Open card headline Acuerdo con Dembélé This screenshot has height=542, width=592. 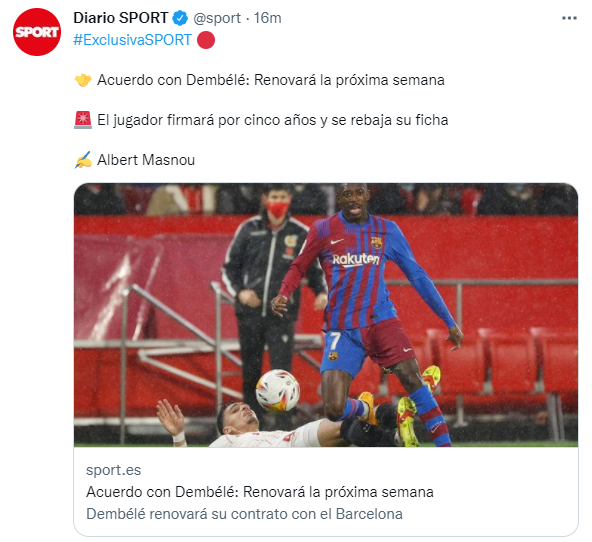260,492
